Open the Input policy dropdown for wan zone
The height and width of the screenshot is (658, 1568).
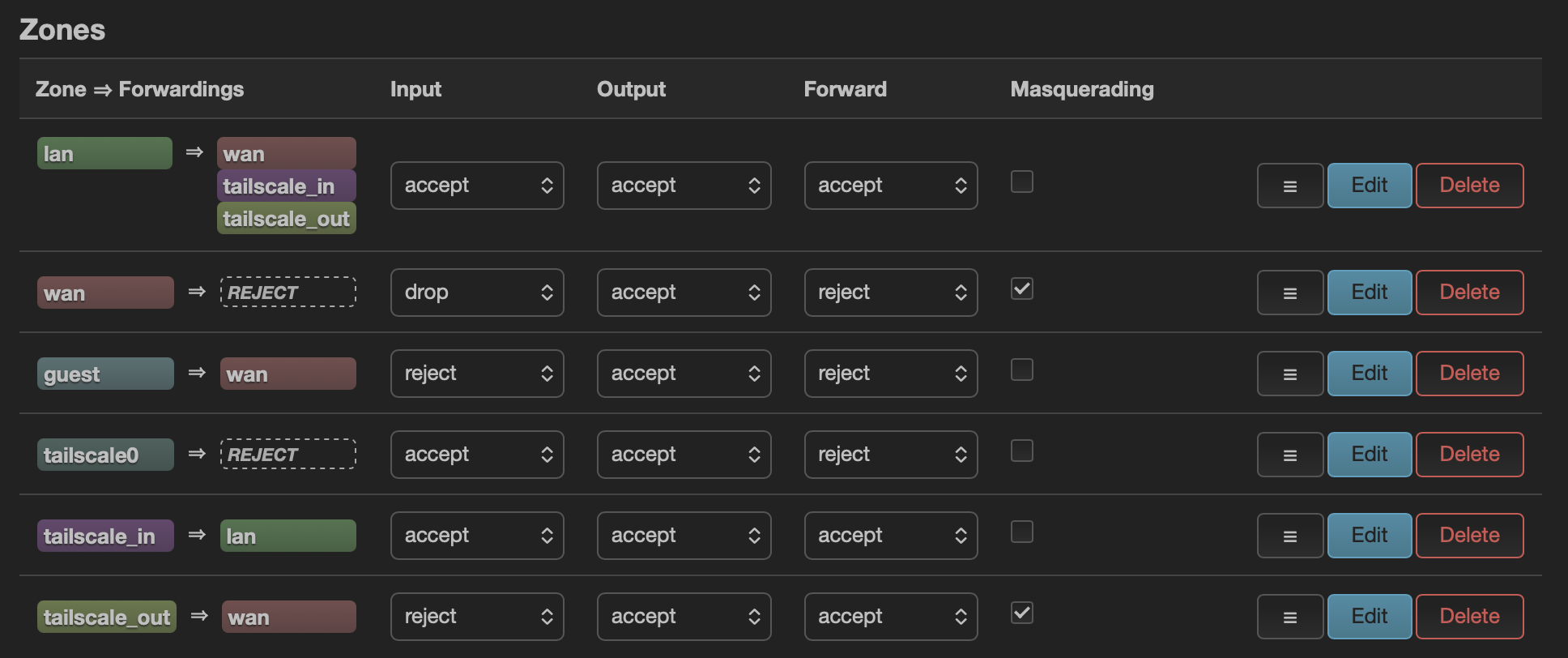(x=477, y=293)
